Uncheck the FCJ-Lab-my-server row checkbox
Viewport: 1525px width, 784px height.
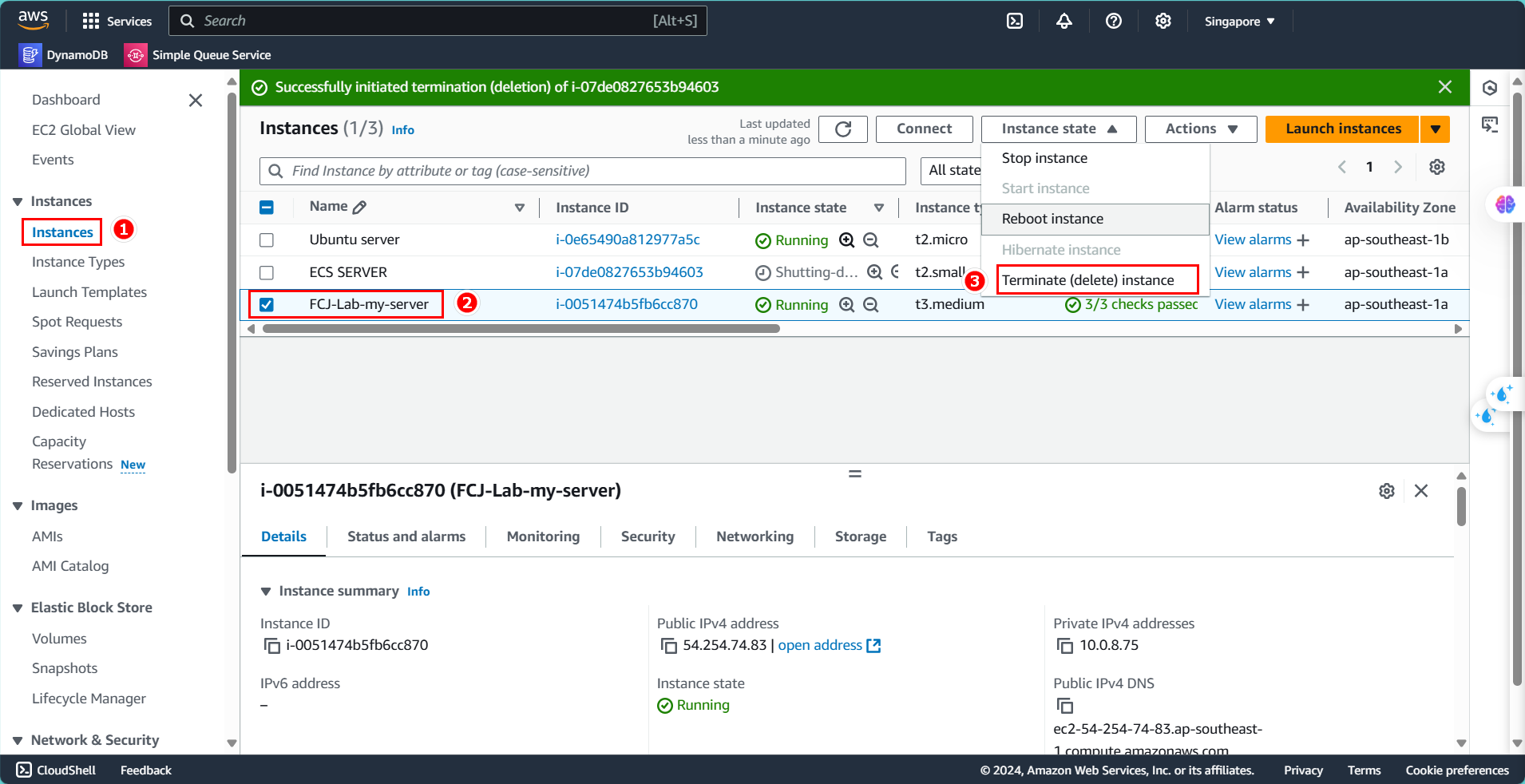click(x=267, y=305)
